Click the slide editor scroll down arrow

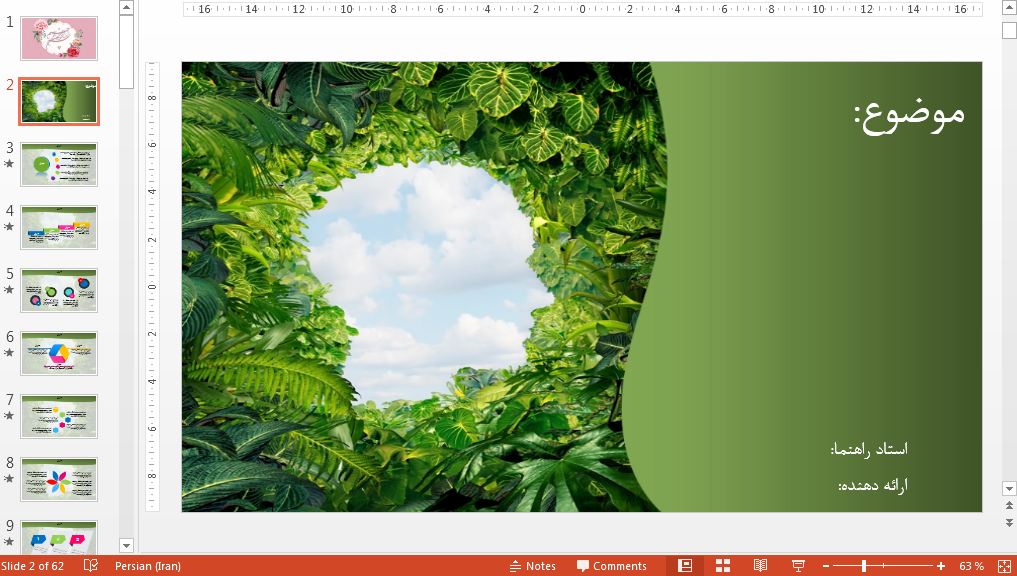click(1009, 488)
